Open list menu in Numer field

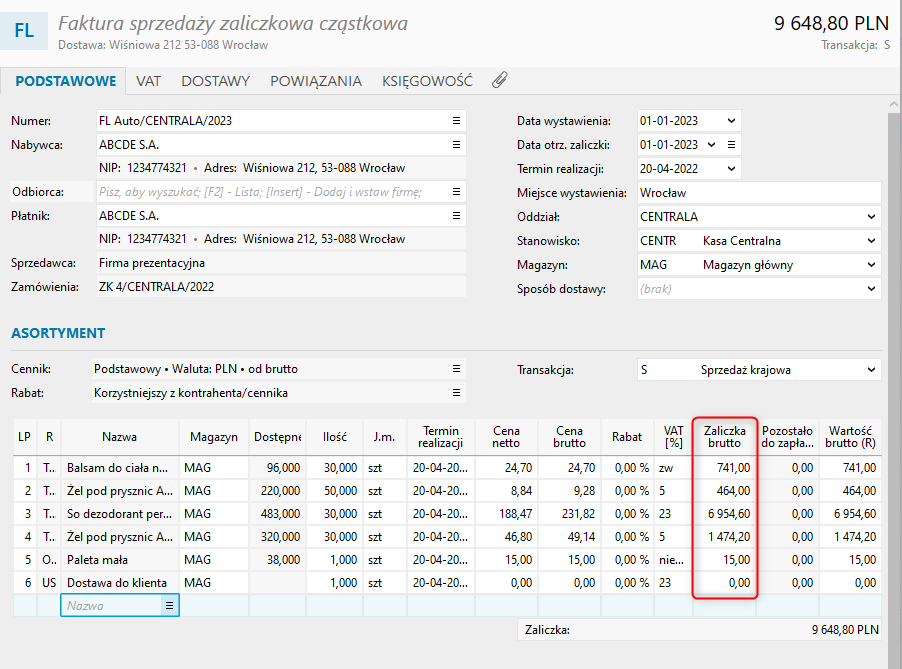[456, 120]
